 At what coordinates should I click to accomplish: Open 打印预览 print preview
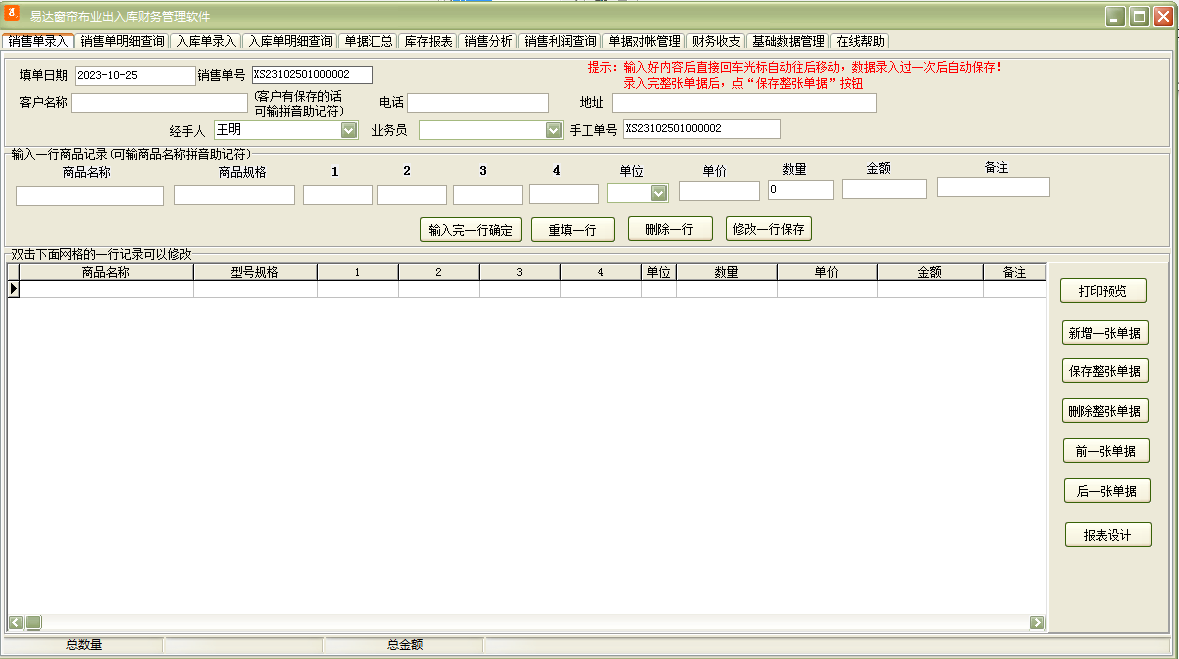1102,291
